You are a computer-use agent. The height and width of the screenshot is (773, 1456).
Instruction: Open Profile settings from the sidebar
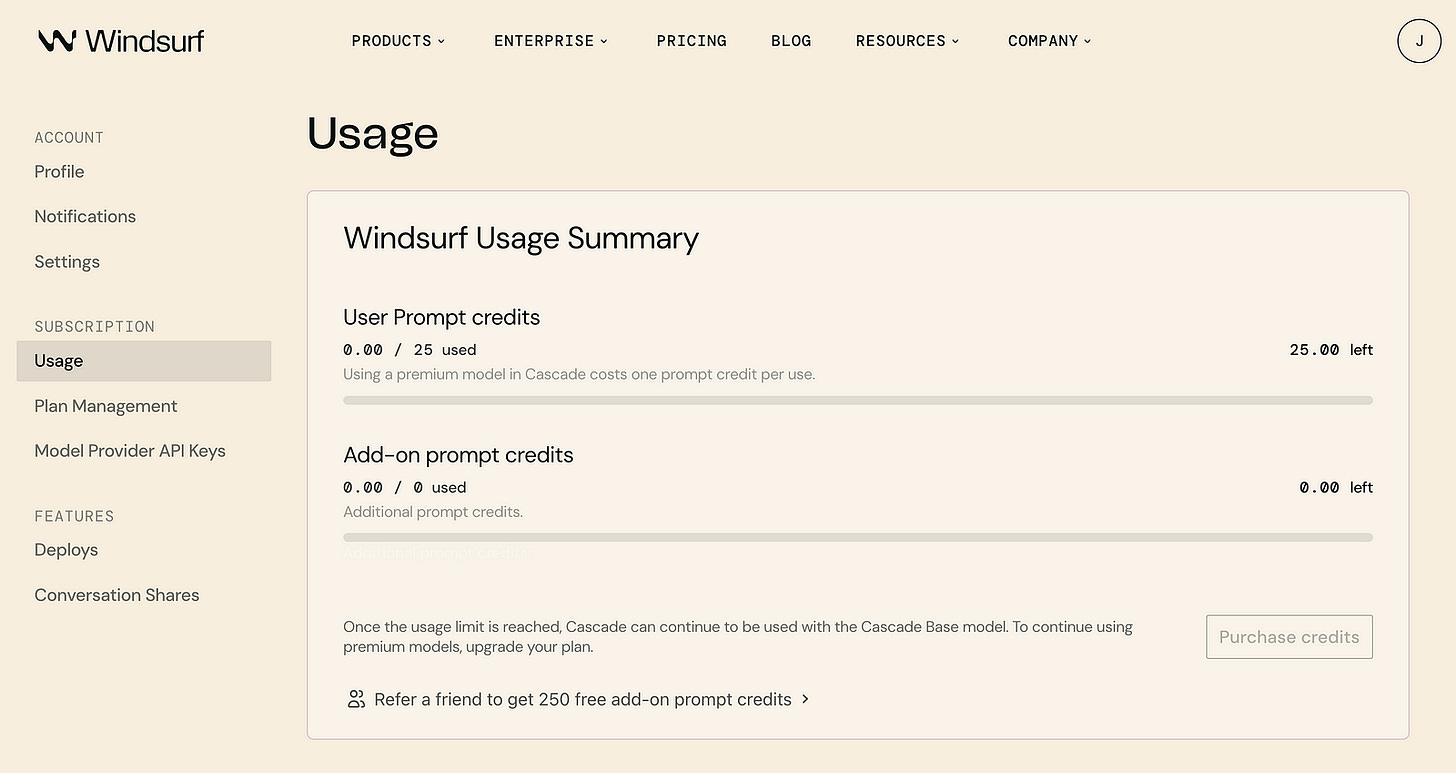[x=59, y=171]
